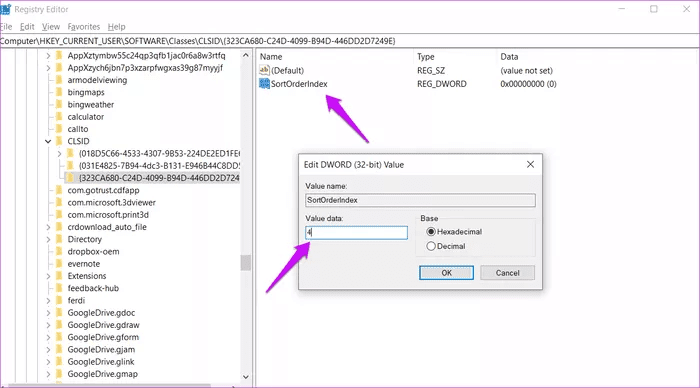This screenshot has height=388, width=700.
Task: Click the evernote folder icon
Action: (x=59, y=263)
